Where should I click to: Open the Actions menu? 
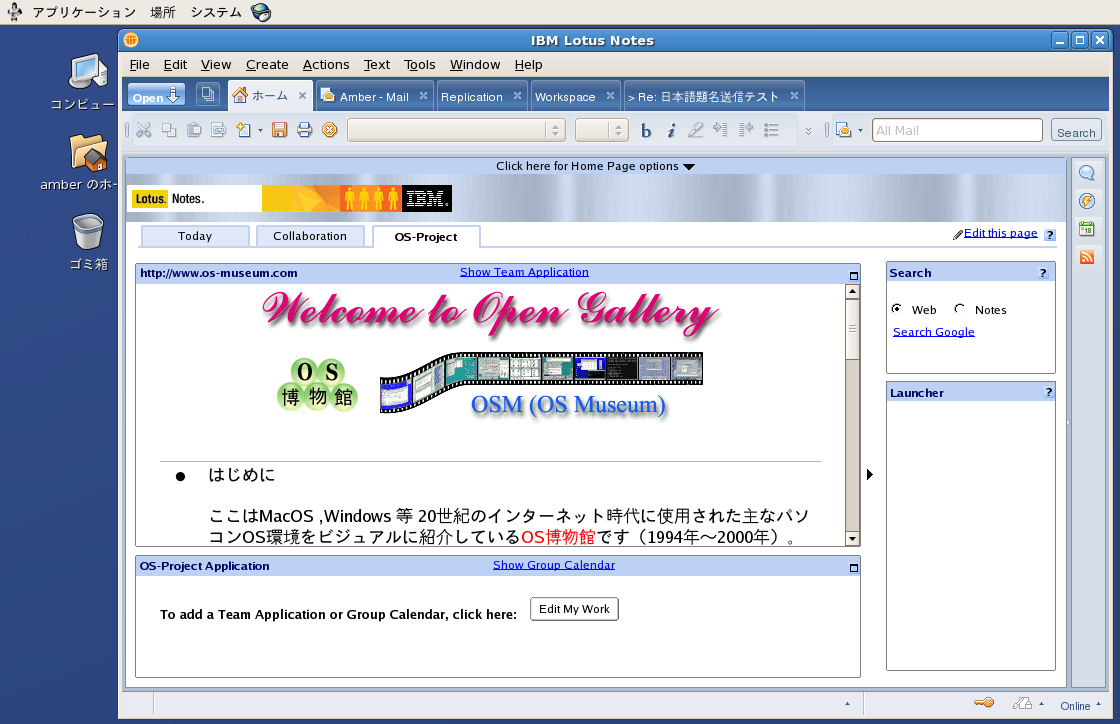point(326,64)
